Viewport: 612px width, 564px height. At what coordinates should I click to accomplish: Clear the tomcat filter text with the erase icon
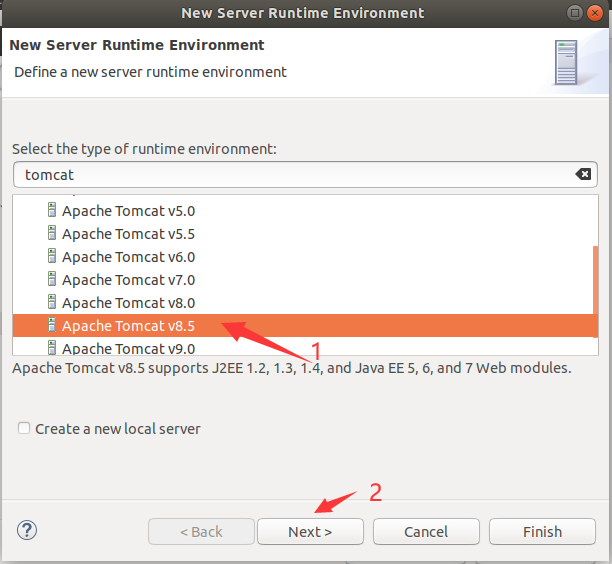[x=583, y=174]
